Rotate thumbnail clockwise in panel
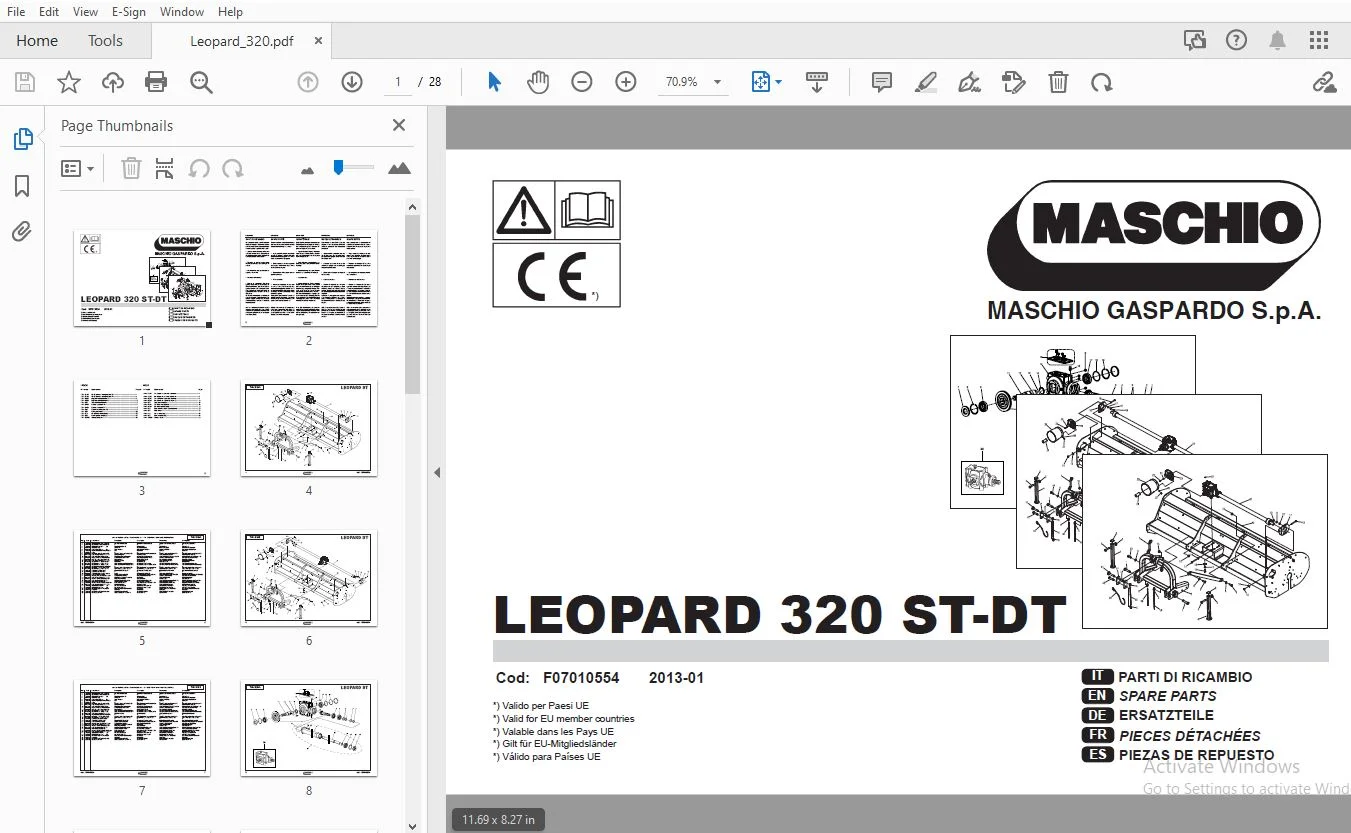This screenshot has height=833, width=1351. pos(233,169)
